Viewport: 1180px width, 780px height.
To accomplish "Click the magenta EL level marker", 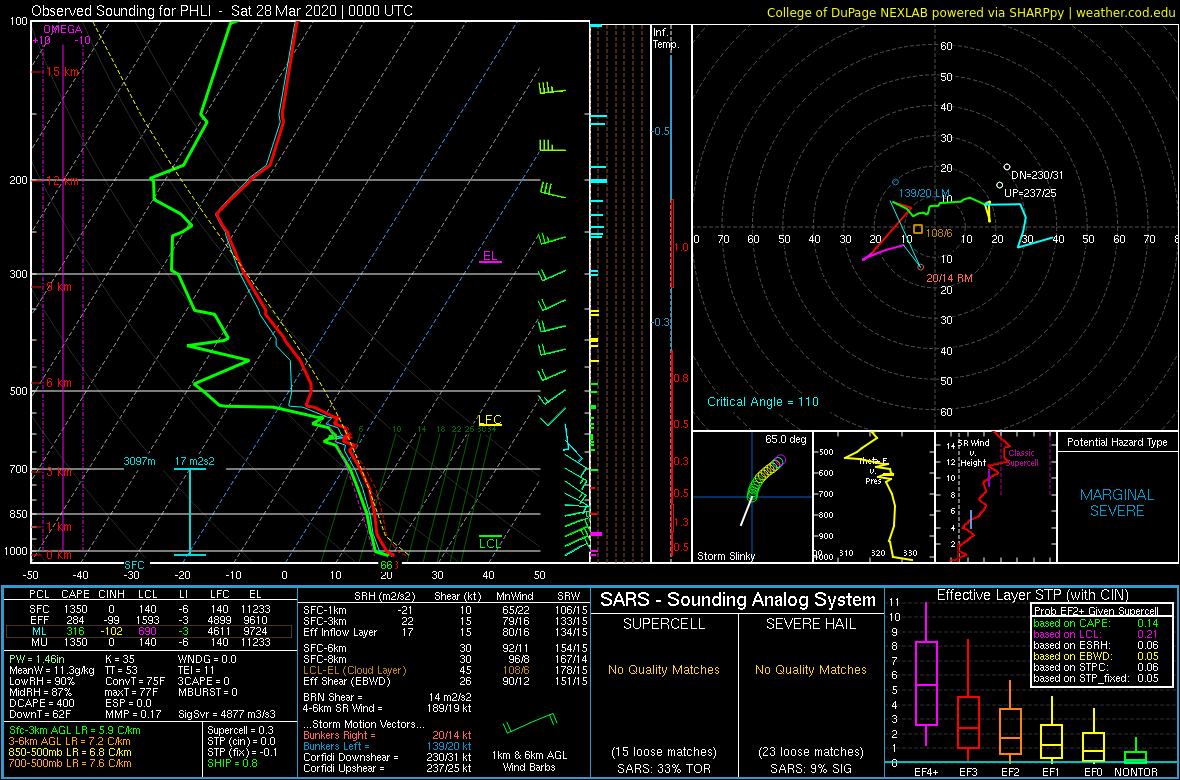I will (491, 256).
